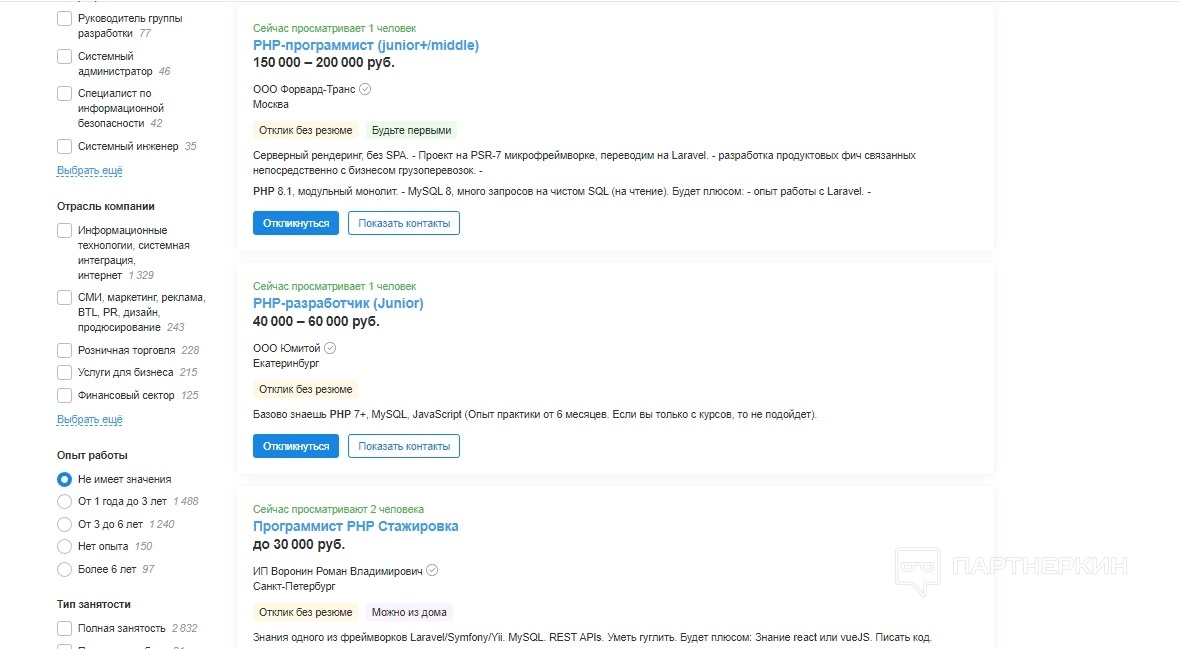Select the Нет опыта radio button
Image resolution: width=1179 pixels, height=649 pixels.
click(x=65, y=547)
